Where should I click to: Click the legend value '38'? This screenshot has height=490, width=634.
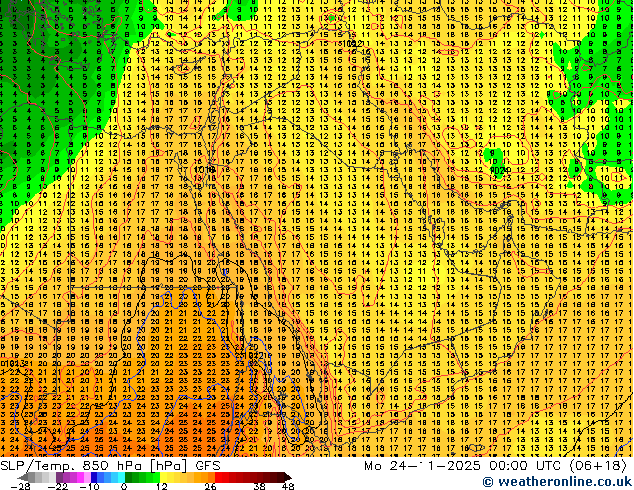tap(260, 486)
